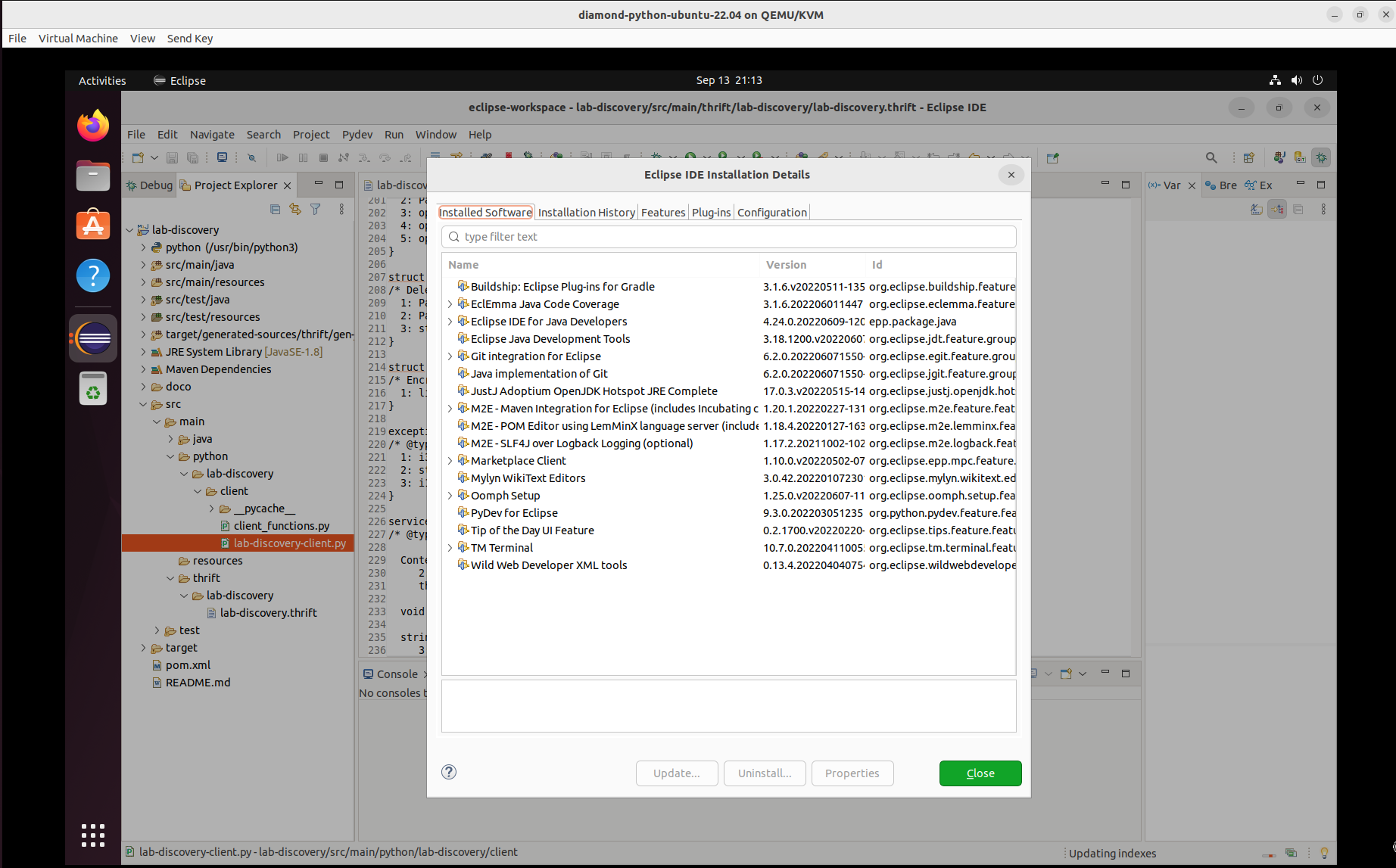The image size is (1396, 868).
Task: Open Firefox from the Ubuntu dock
Action: pyautogui.click(x=93, y=126)
